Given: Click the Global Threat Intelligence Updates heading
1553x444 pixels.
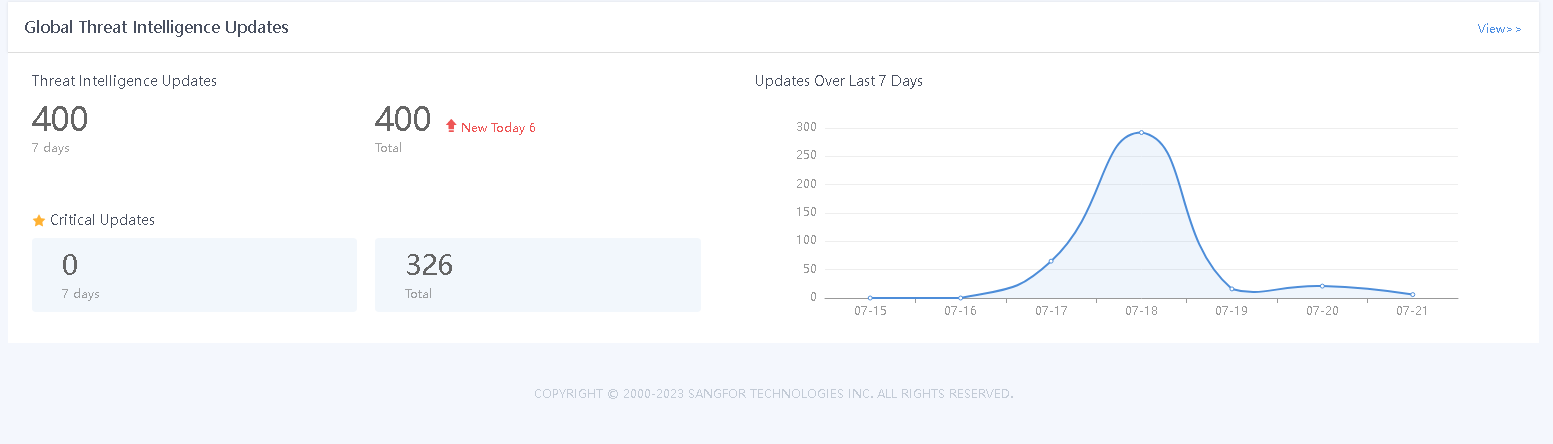Looking at the screenshot, I should 156,28.
